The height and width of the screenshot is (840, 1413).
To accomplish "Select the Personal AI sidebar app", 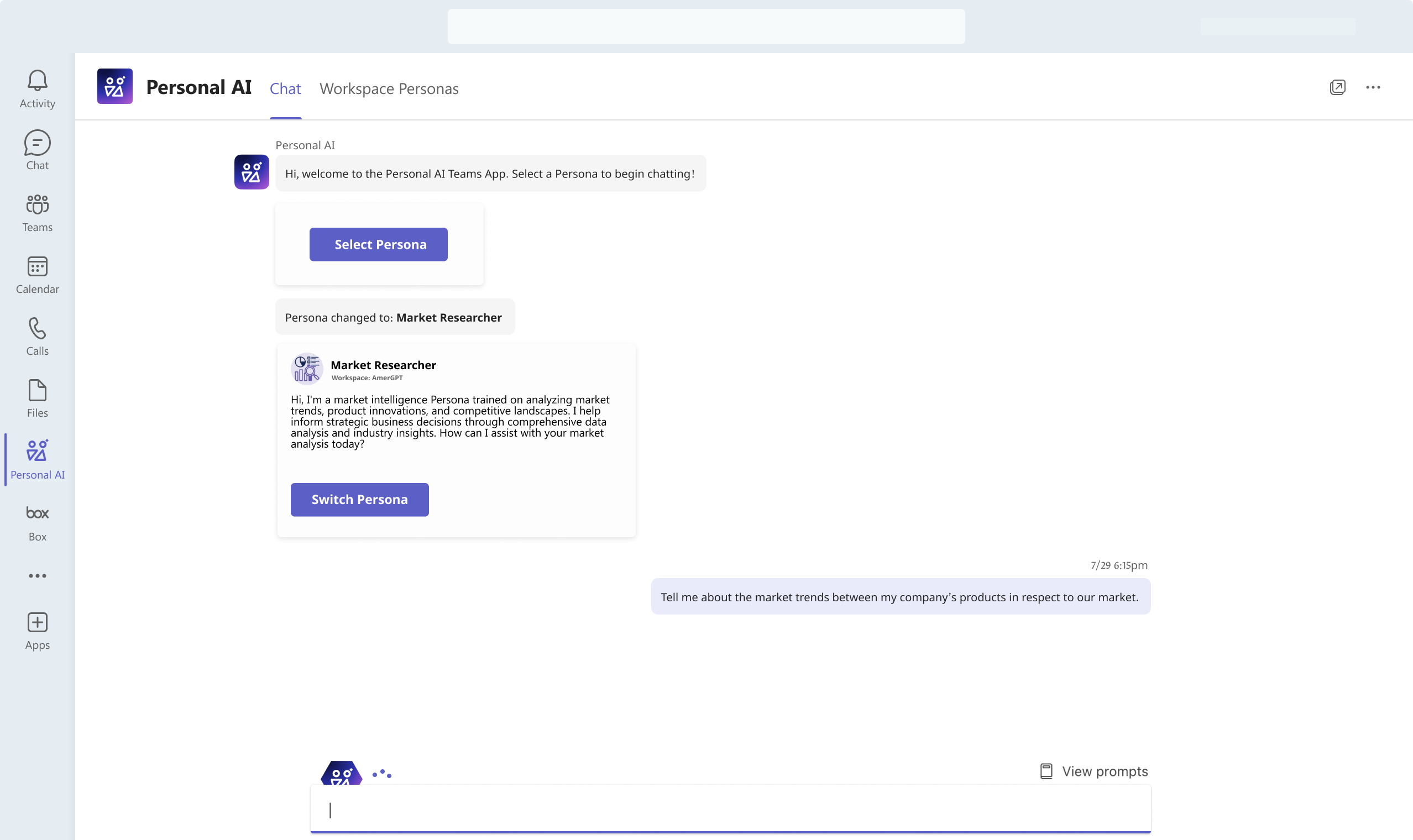I will pos(38,460).
